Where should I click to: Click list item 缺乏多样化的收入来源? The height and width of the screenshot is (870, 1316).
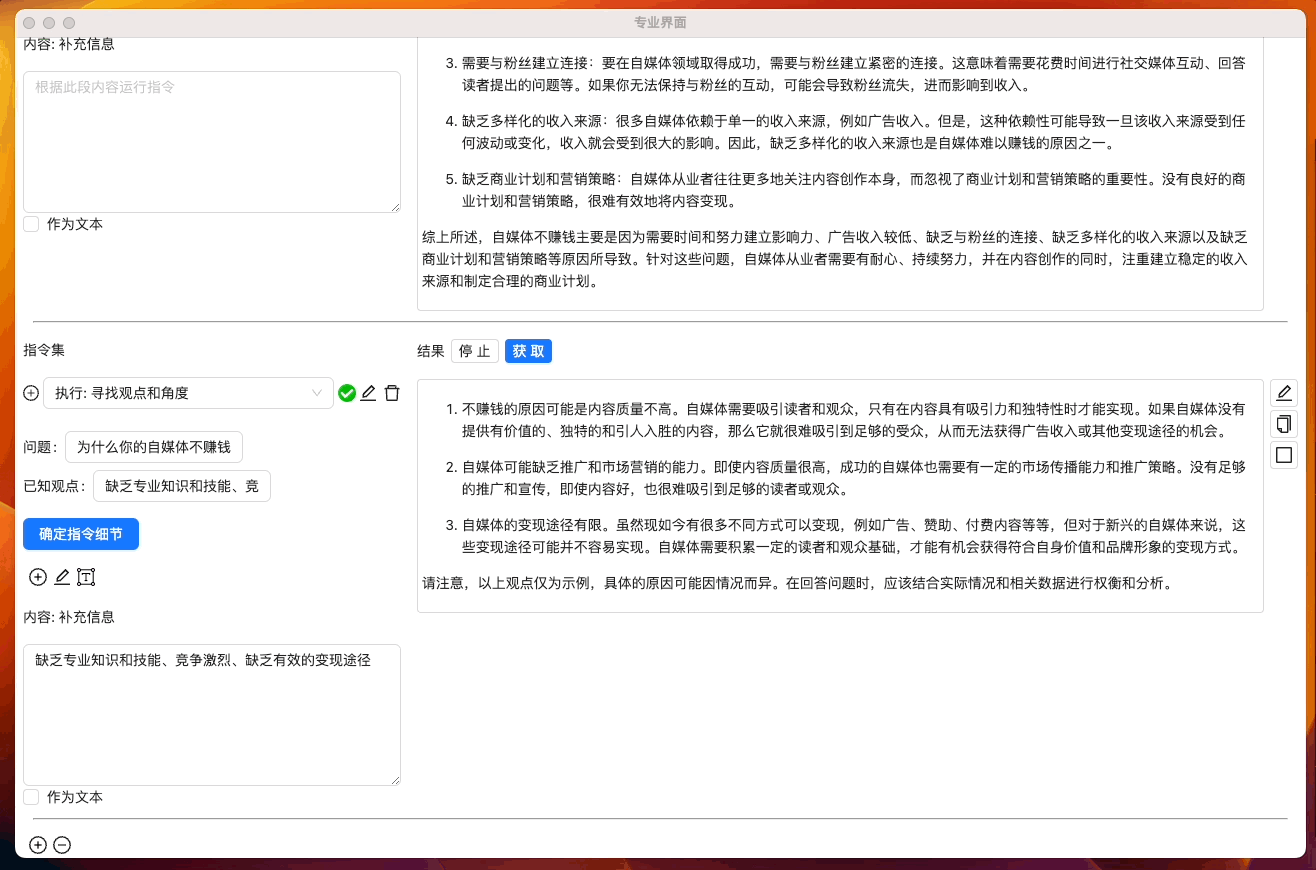pos(854,132)
